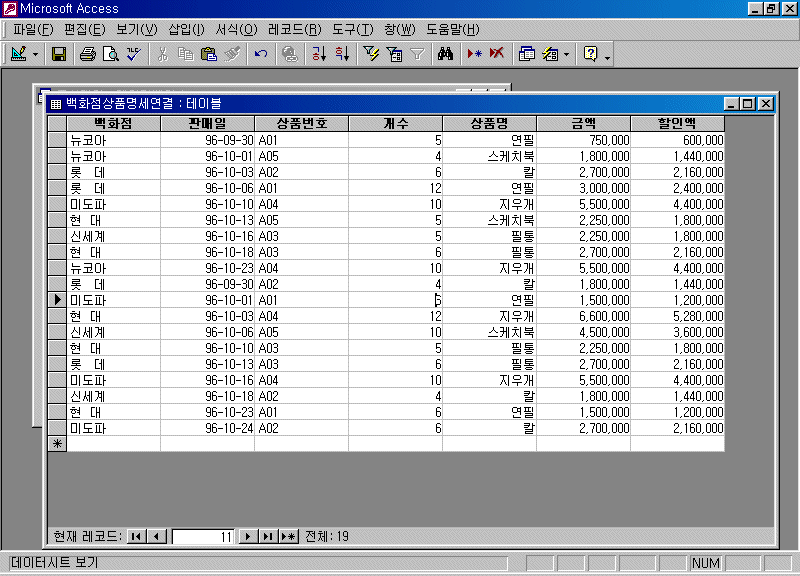This screenshot has height=576, width=800.
Task: Open the 삽입(I) menu
Action: [x=186, y=30]
